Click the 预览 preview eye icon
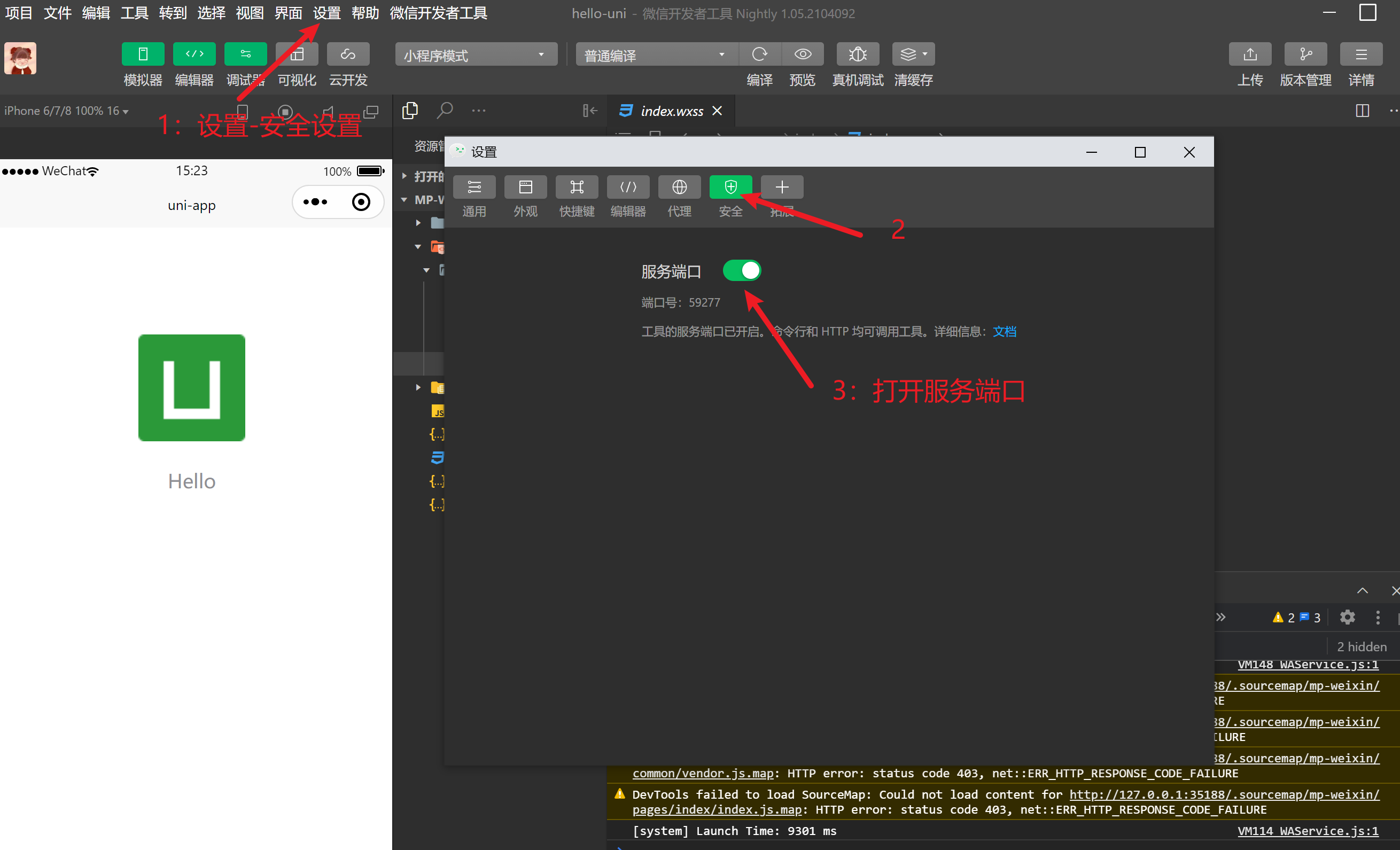This screenshot has width=1400, height=850. coord(802,54)
